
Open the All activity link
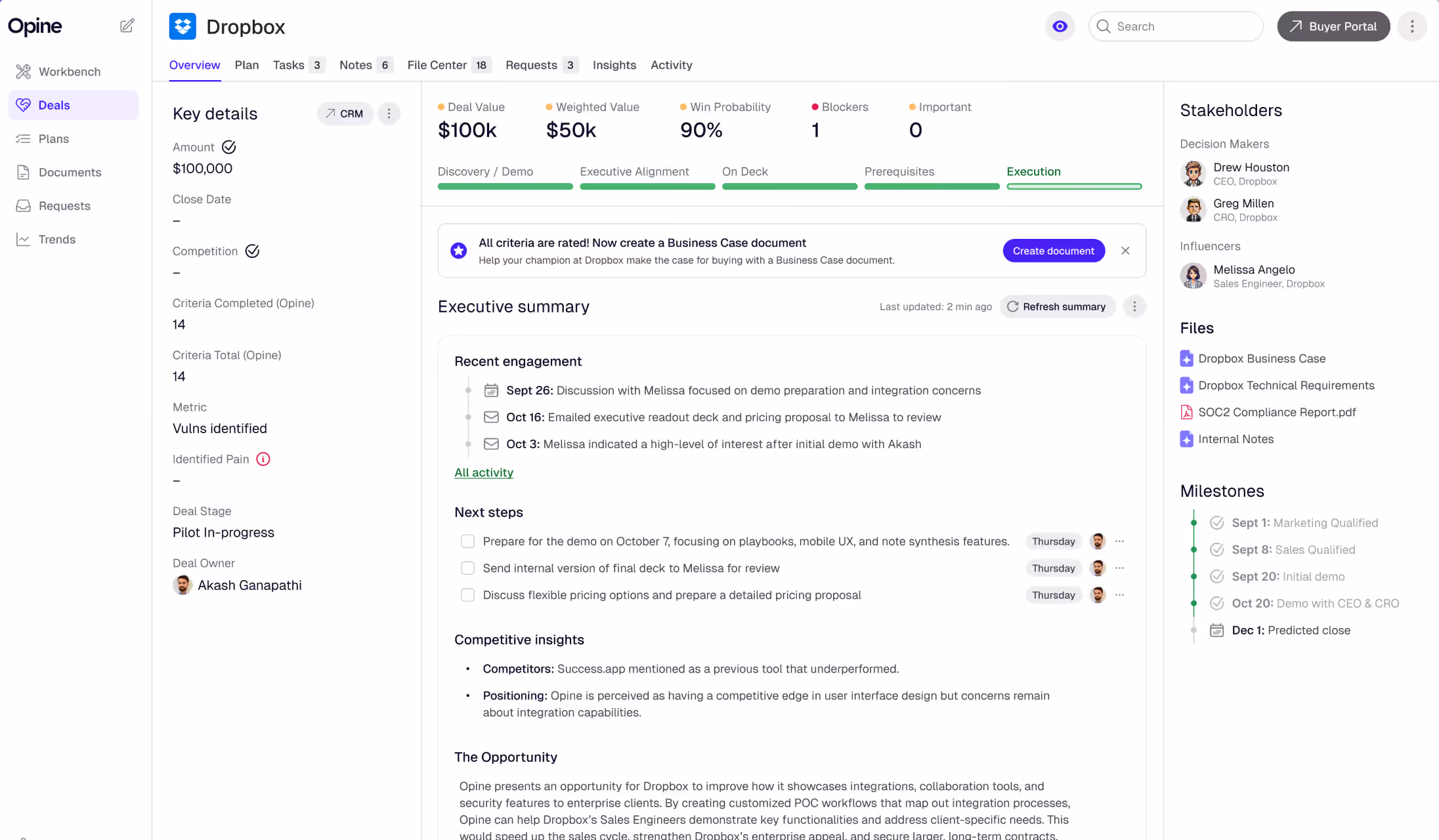click(484, 472)
